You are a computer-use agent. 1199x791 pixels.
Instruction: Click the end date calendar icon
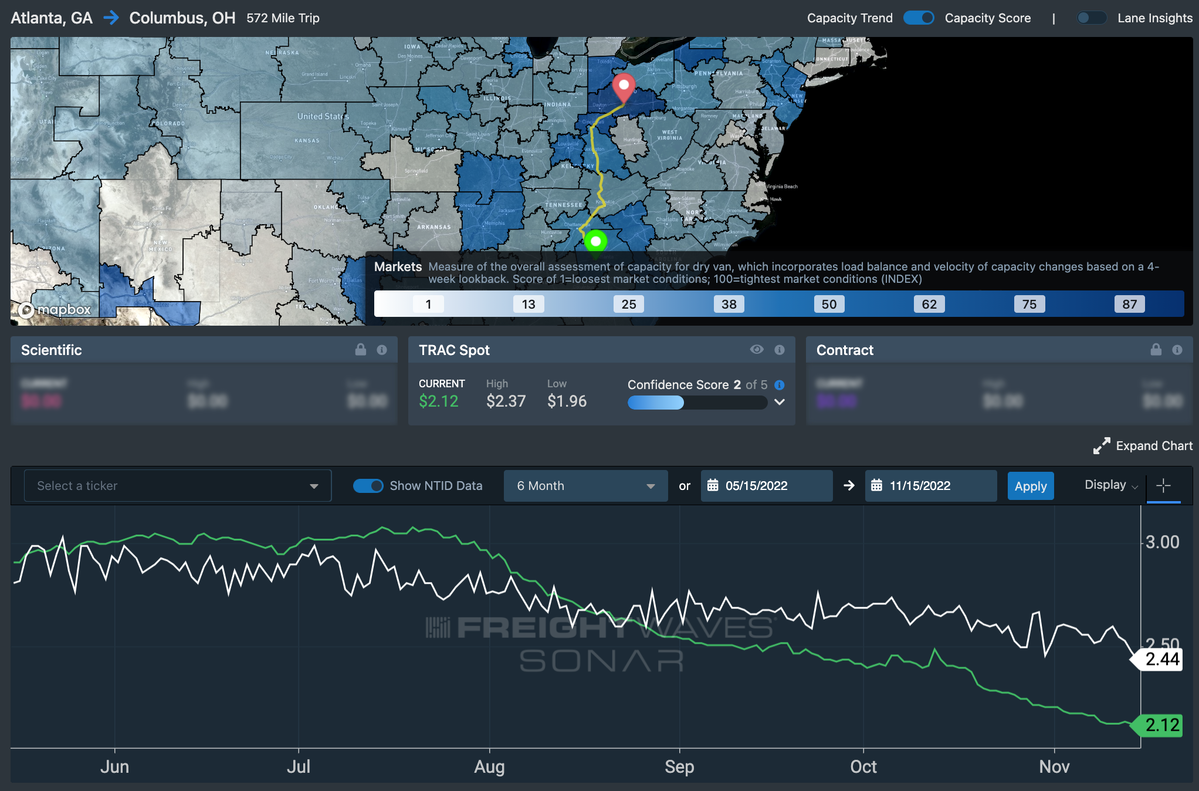(876, 486)
